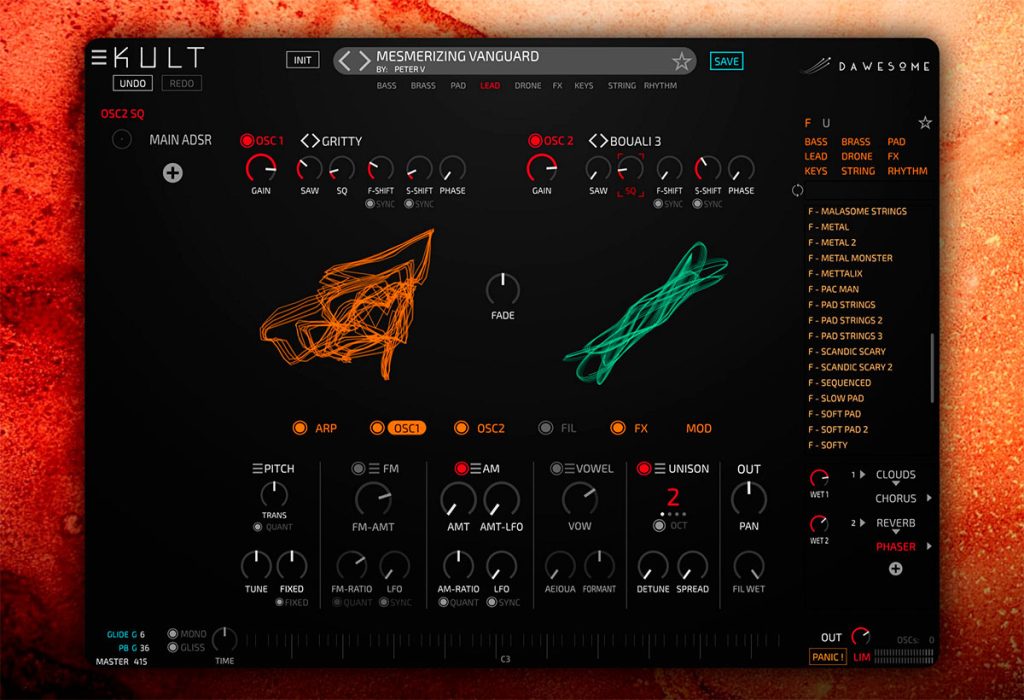
Task: Click the OUT PAN knob
Action: [x=748, y=498]
